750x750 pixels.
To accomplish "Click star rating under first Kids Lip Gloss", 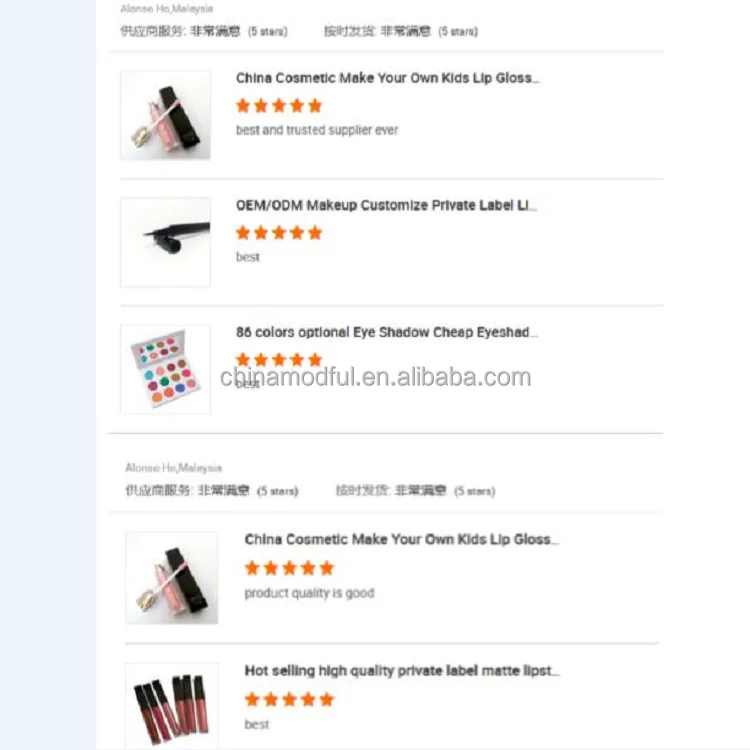I will coord(279,105).
